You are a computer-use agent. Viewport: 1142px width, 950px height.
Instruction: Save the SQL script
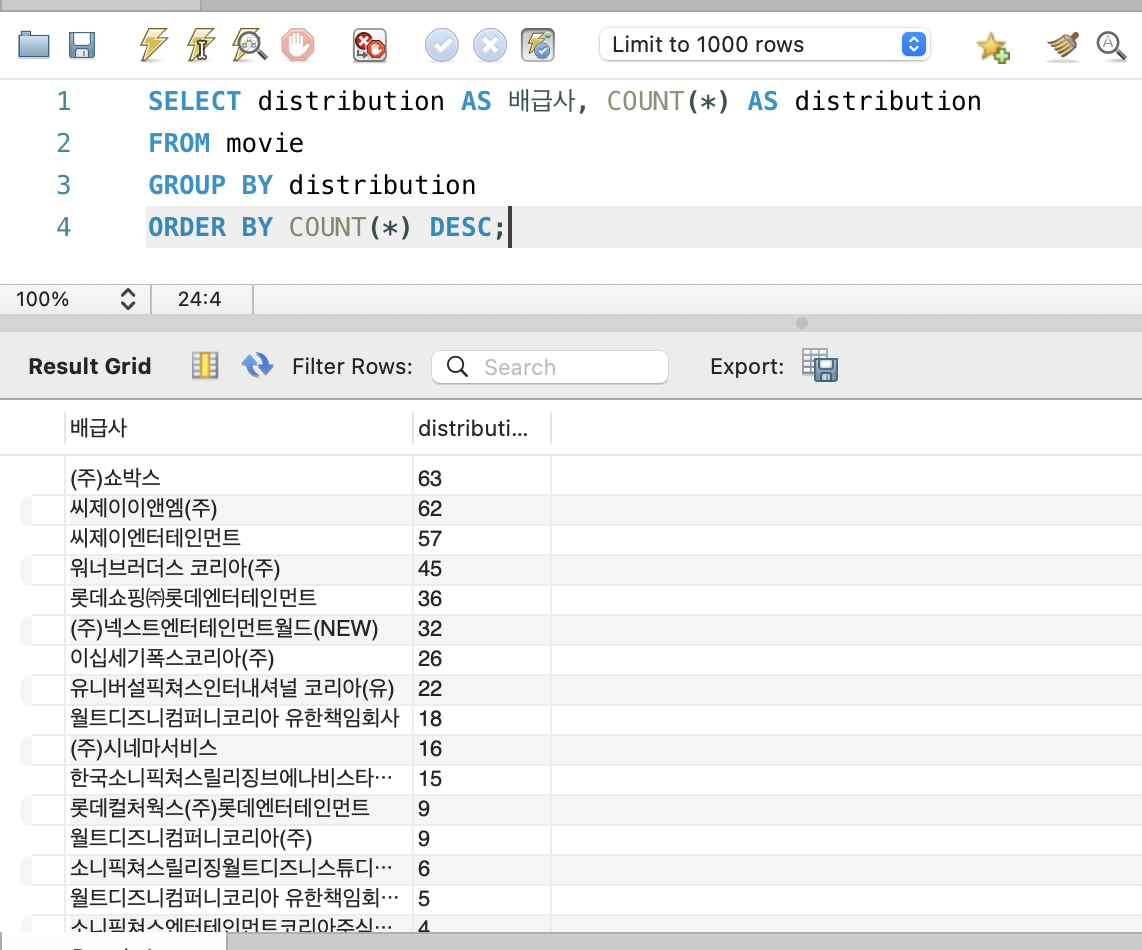82,45
